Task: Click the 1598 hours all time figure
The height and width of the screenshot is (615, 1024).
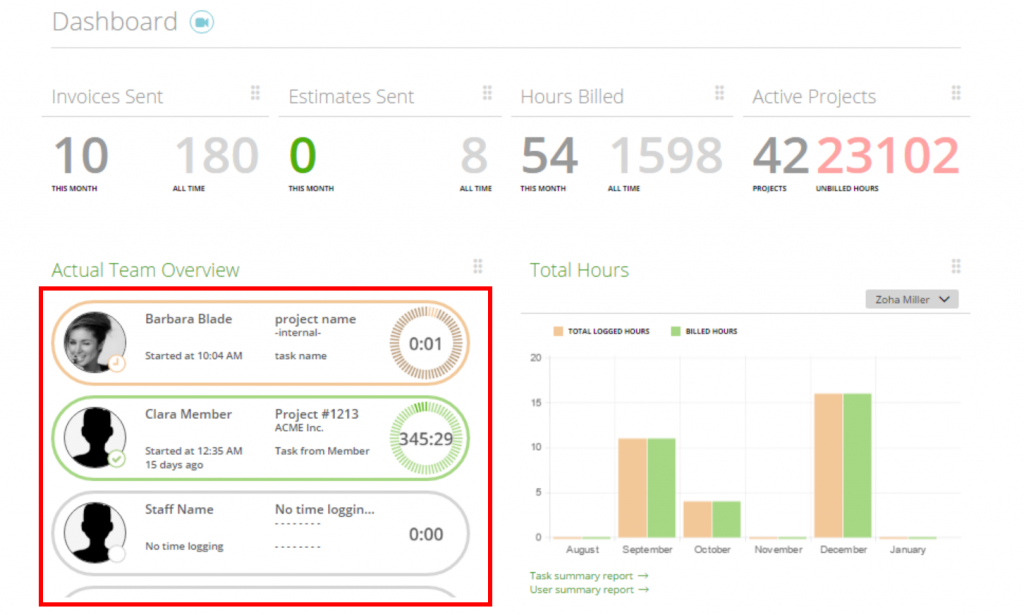Action: tap(666, 155)
